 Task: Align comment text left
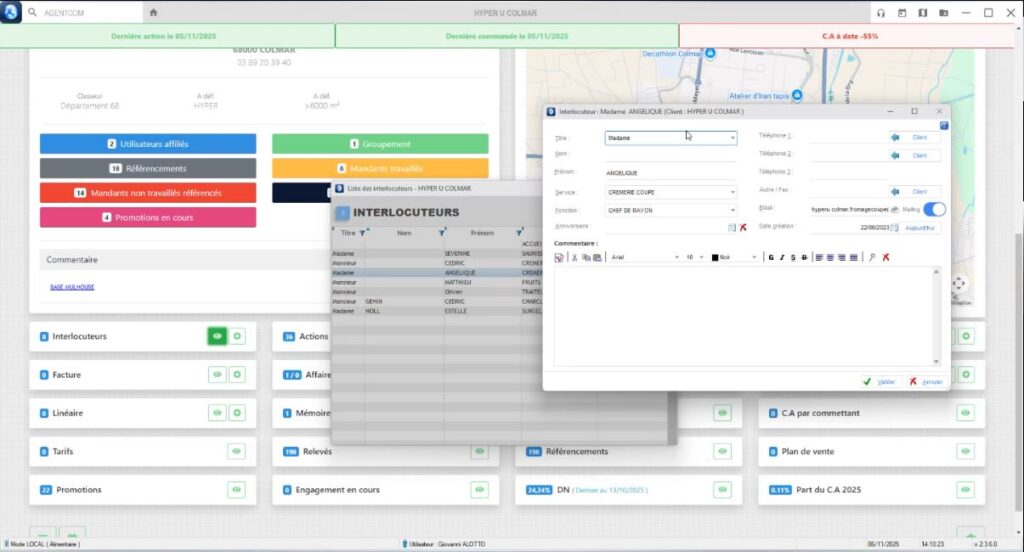click(x=819, y=257)
